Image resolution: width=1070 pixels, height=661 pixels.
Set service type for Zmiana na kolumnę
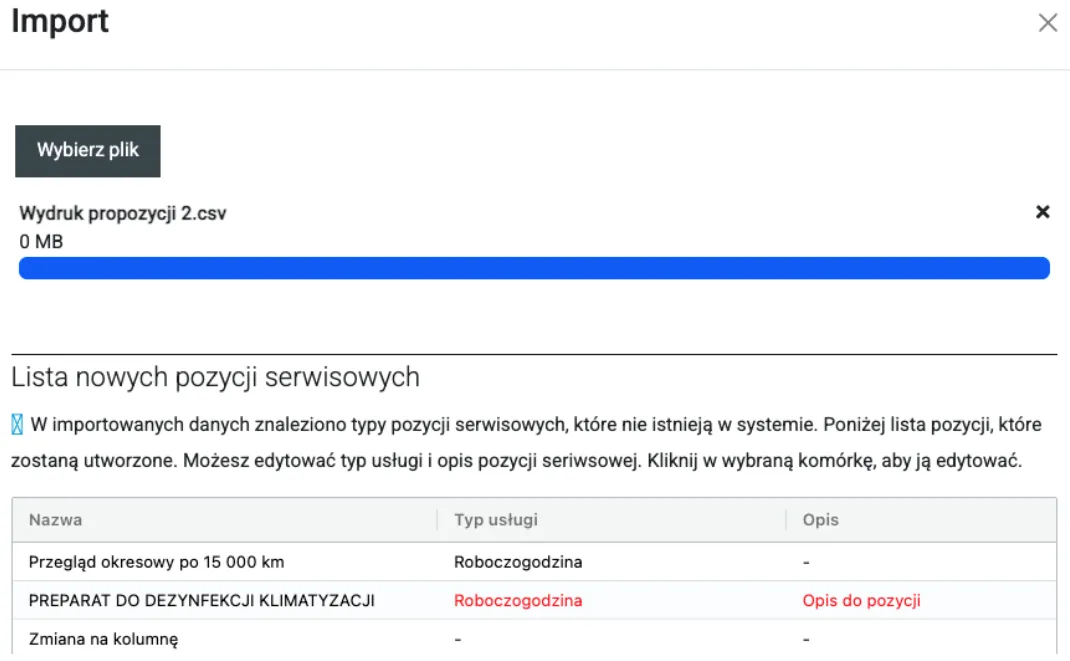click(458, 639)
